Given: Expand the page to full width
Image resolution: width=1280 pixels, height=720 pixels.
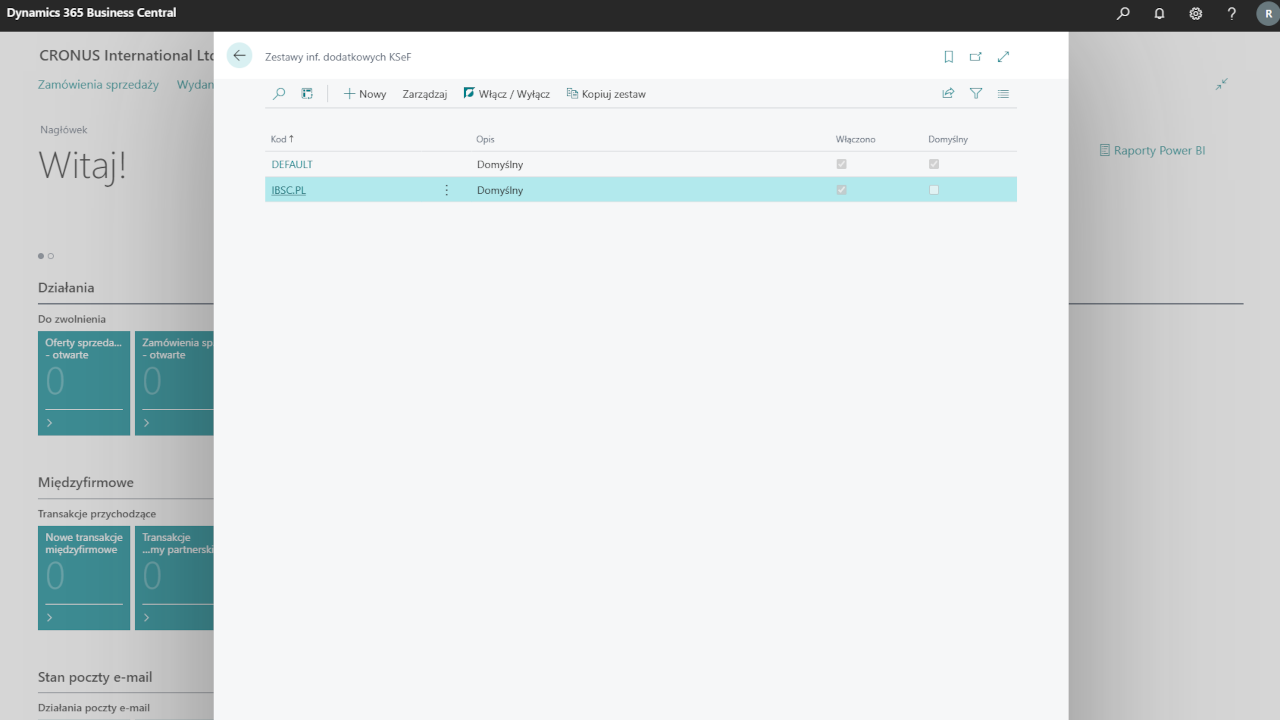Looking at the screenshot, I should pos(1004,57).
